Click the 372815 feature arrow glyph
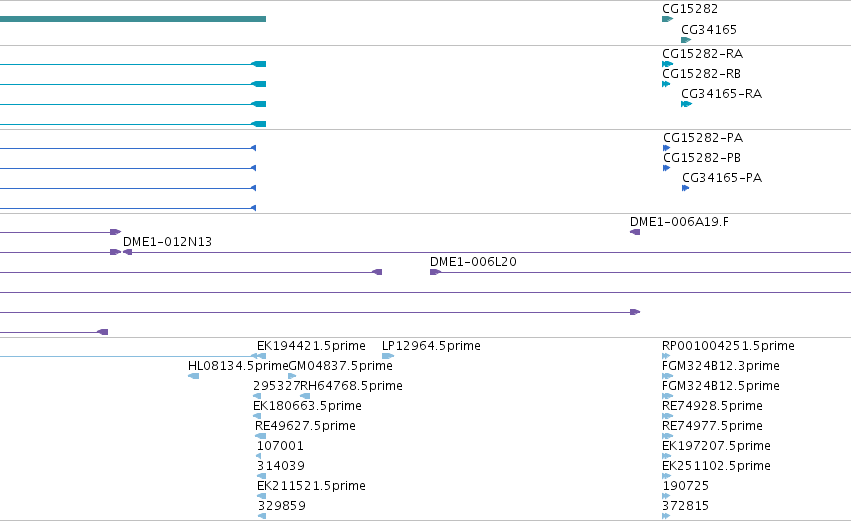Viewport: 851px width, 521px height. coord(665,516)
